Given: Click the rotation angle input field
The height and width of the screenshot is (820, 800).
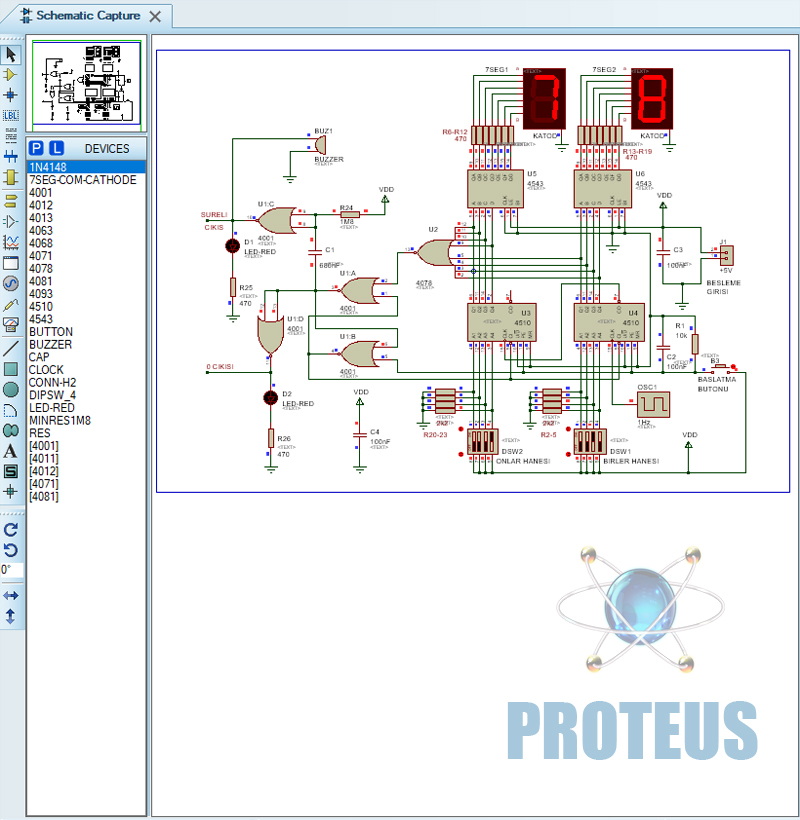Looking at the screenshot, I should 11,570.
